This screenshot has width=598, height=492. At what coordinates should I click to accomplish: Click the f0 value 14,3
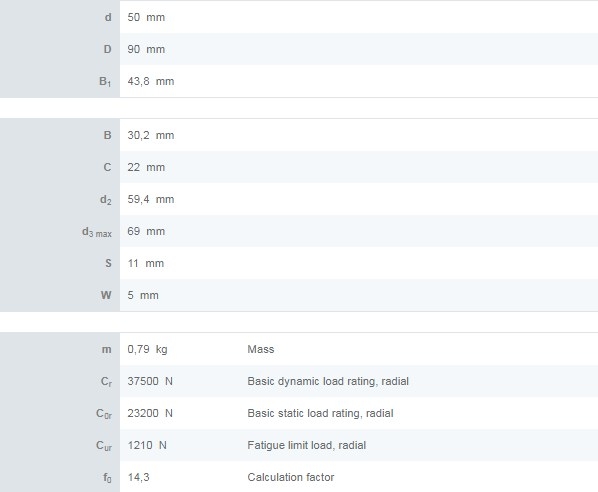pos(138,478)
